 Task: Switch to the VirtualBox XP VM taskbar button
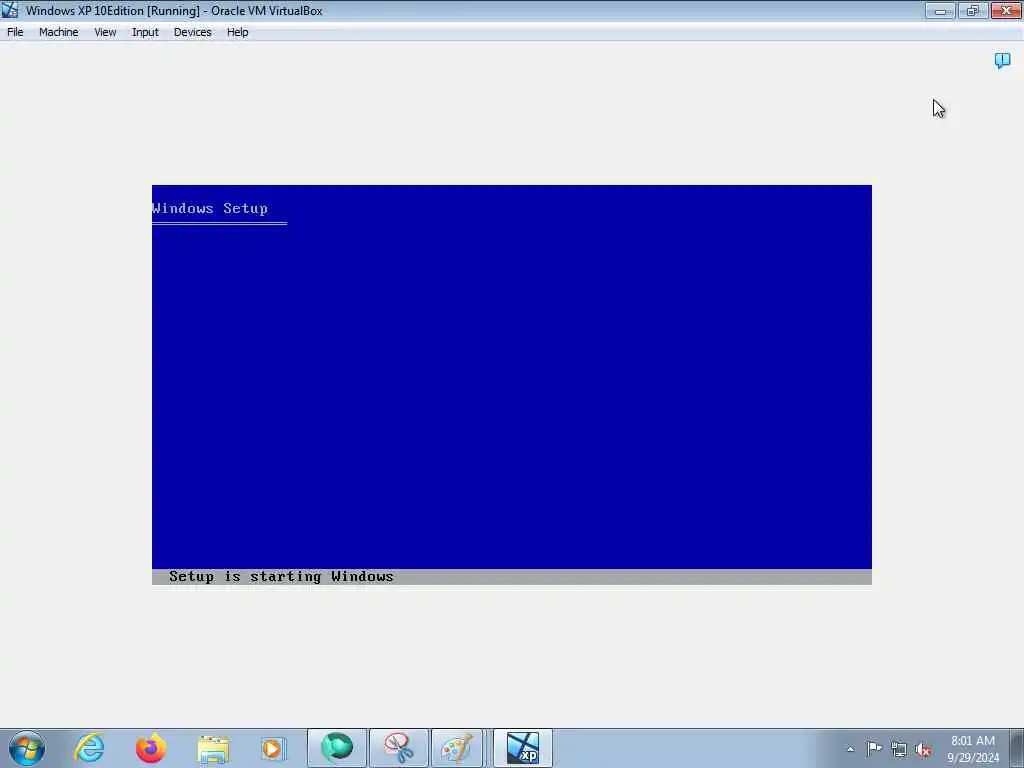[522, 748]
